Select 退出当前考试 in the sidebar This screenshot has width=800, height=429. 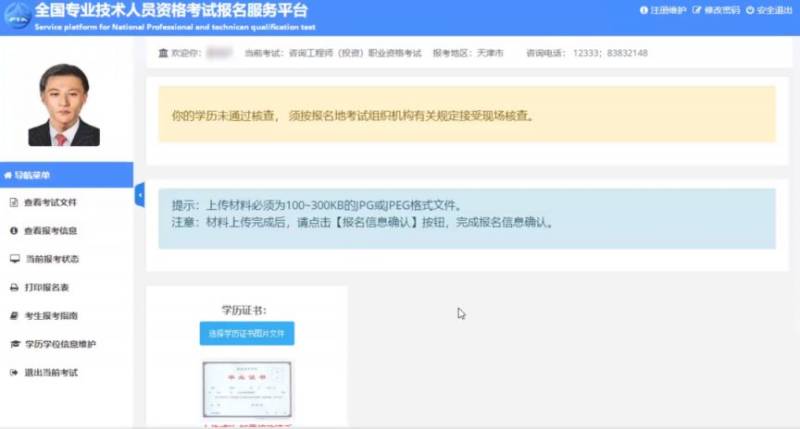click(50, 373)
